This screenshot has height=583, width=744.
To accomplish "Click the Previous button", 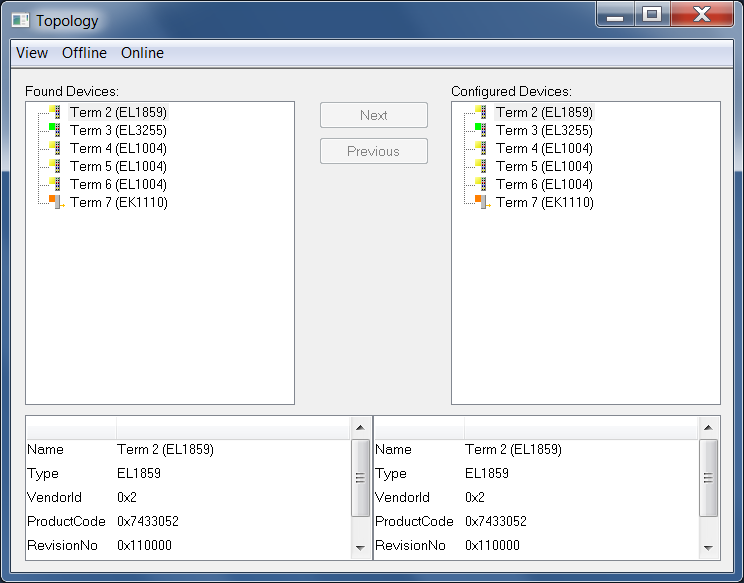I will 374,151.
